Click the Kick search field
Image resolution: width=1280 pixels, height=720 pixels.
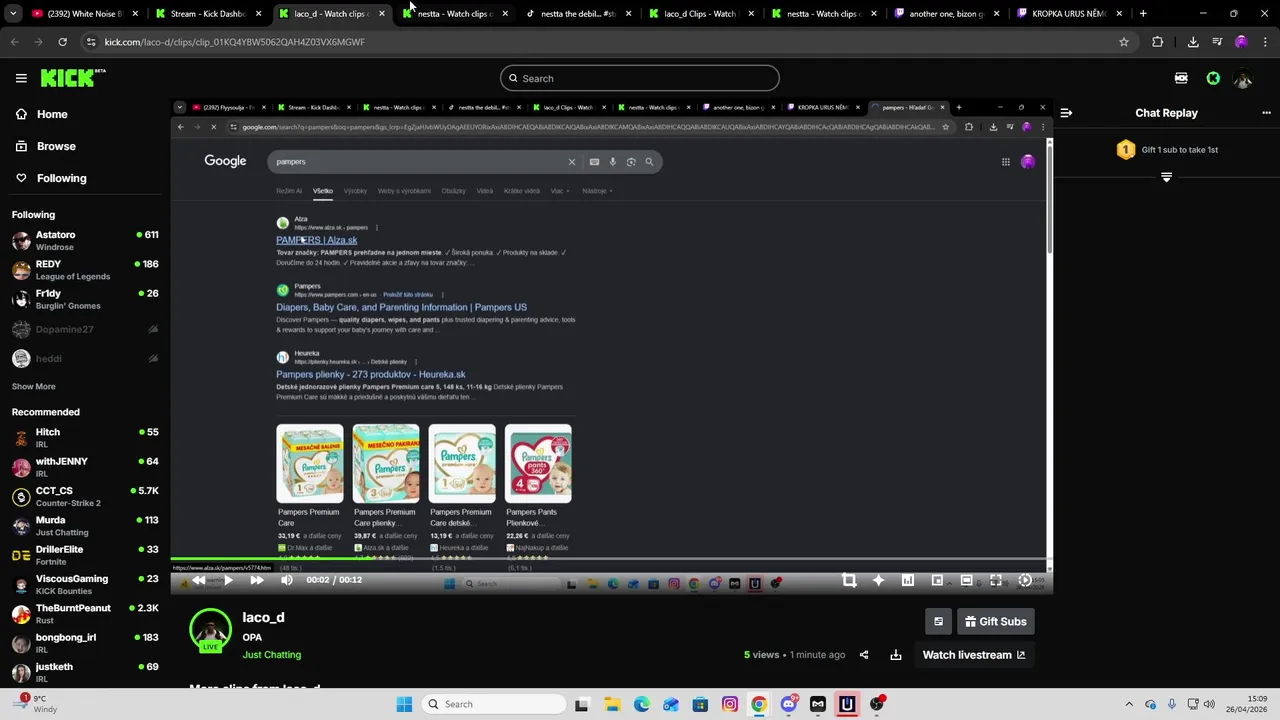(640, 78)
